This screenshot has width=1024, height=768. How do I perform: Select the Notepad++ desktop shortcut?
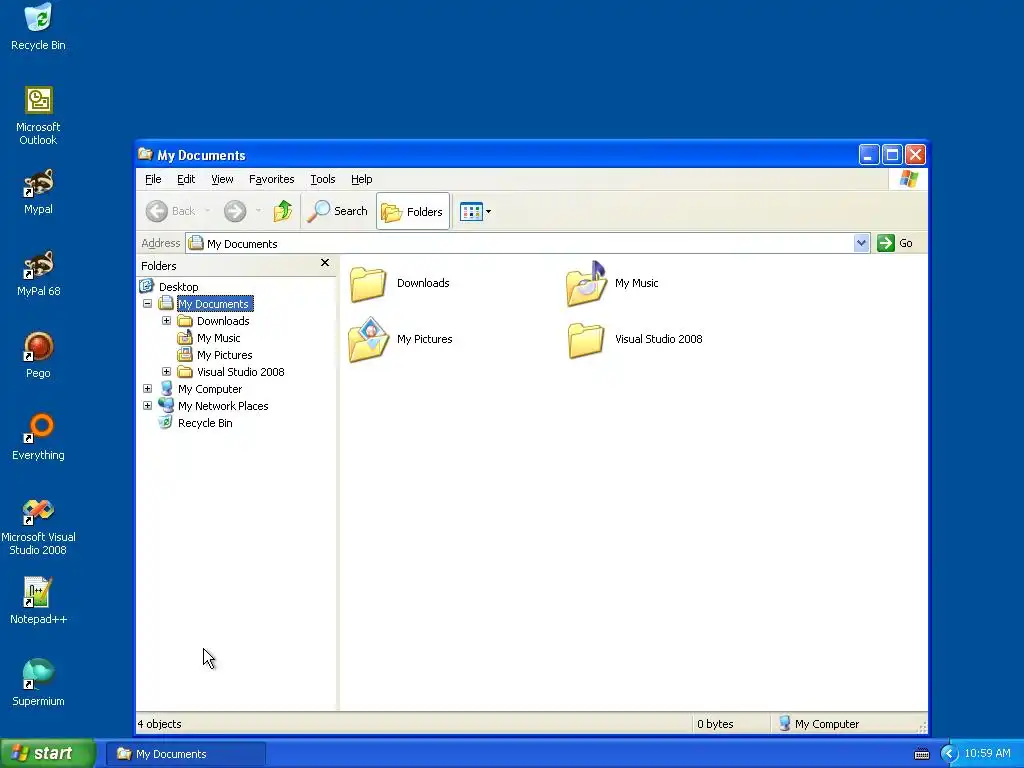coord(38,601)
